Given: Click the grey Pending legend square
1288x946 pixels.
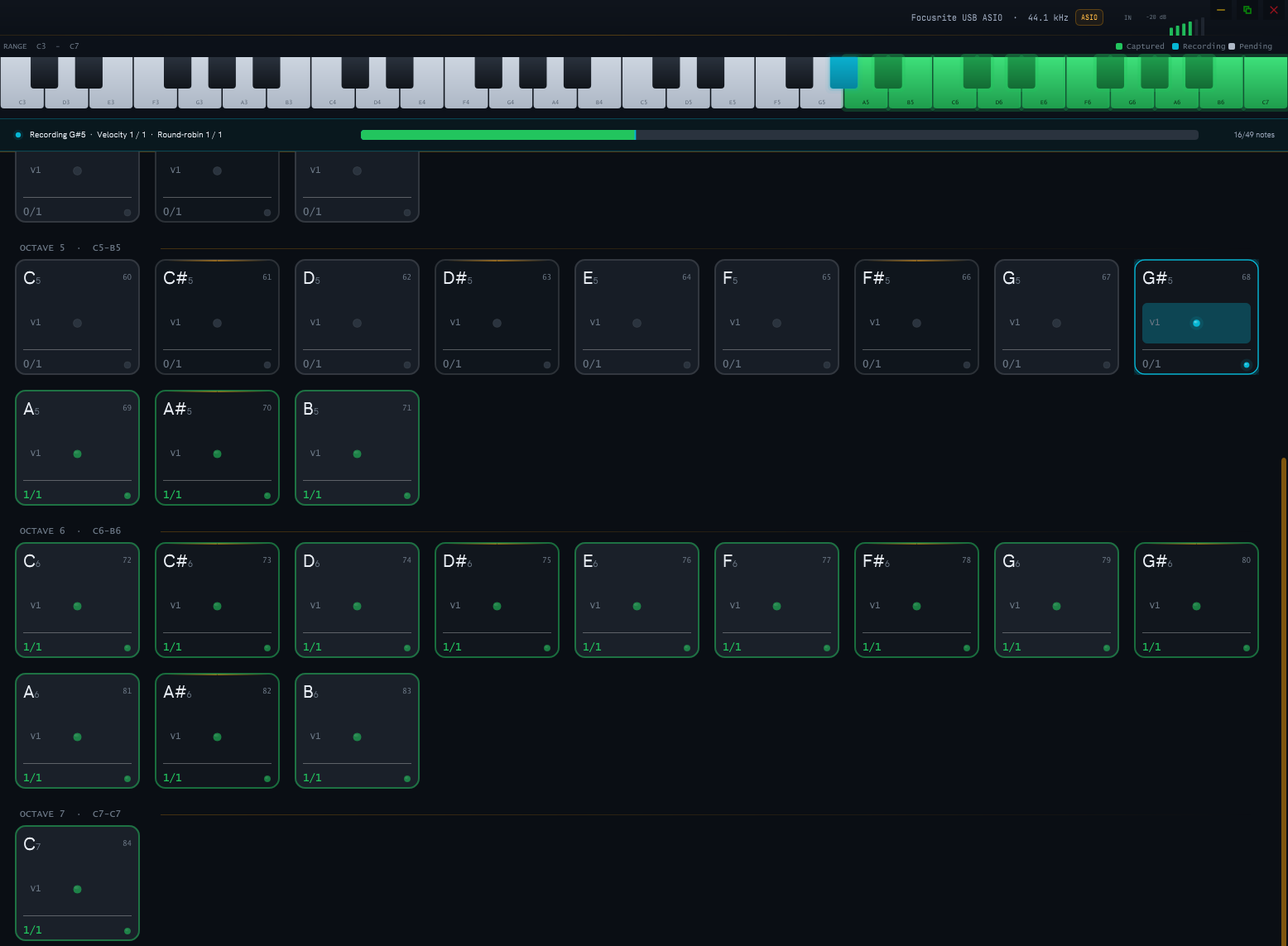Looking at the screenshot, I should coord(1232,46).
